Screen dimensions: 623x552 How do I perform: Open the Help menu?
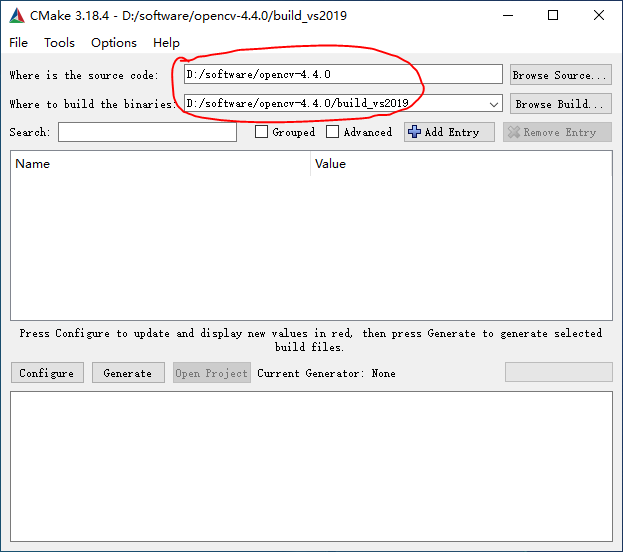pyautogui.click(x=166, y=43)
